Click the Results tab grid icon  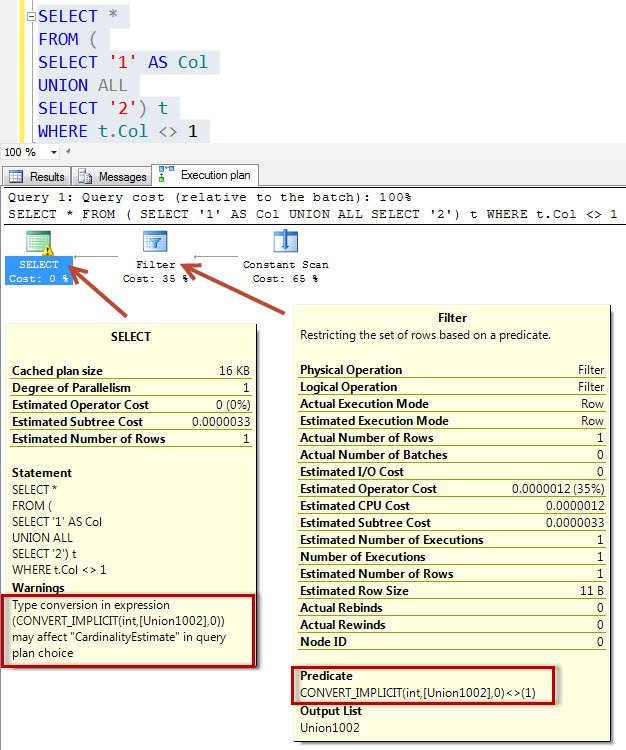pos(16,176)
